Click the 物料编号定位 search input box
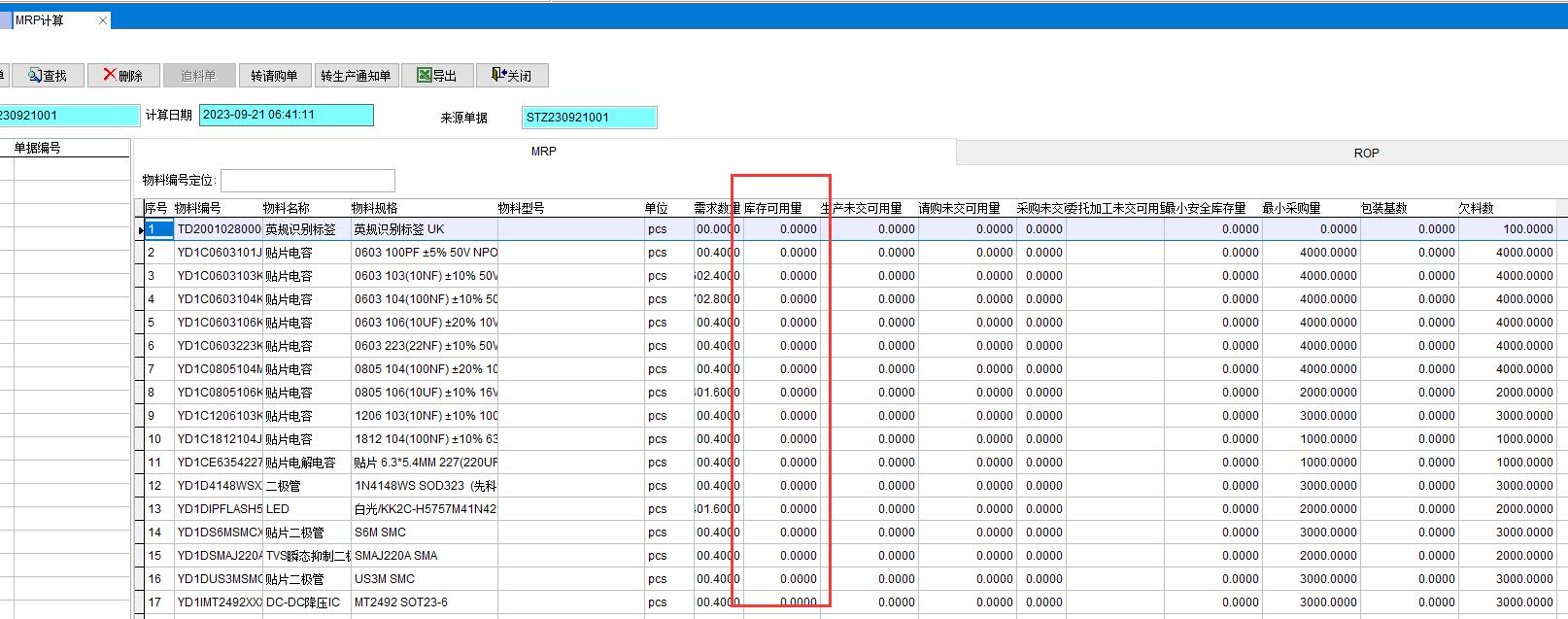This screenshot has height=619, width=1568. (307, 181)
